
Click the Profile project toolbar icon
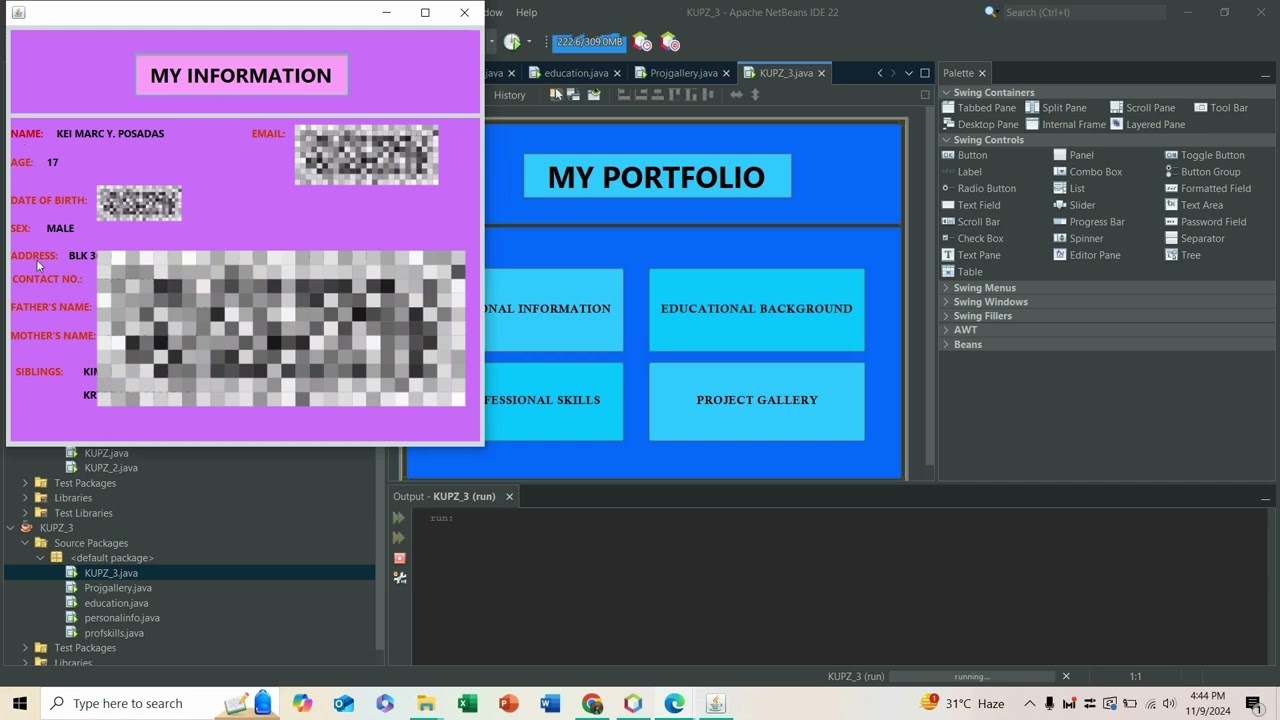512,42
